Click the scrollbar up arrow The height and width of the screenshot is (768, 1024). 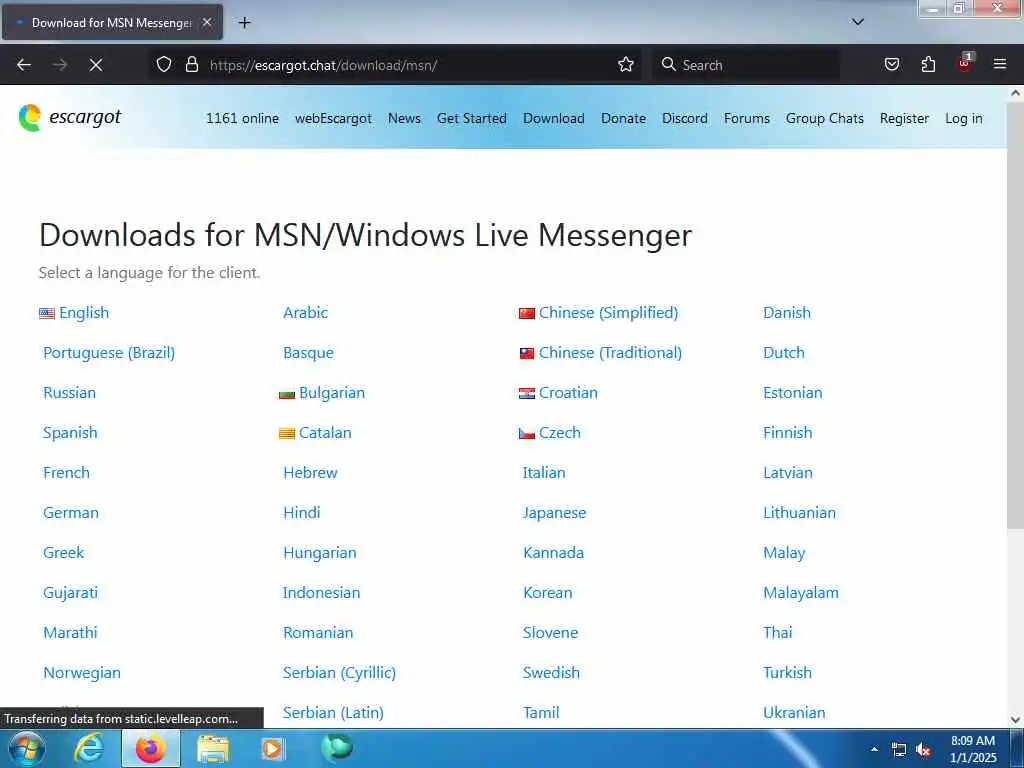point(1015,93)
